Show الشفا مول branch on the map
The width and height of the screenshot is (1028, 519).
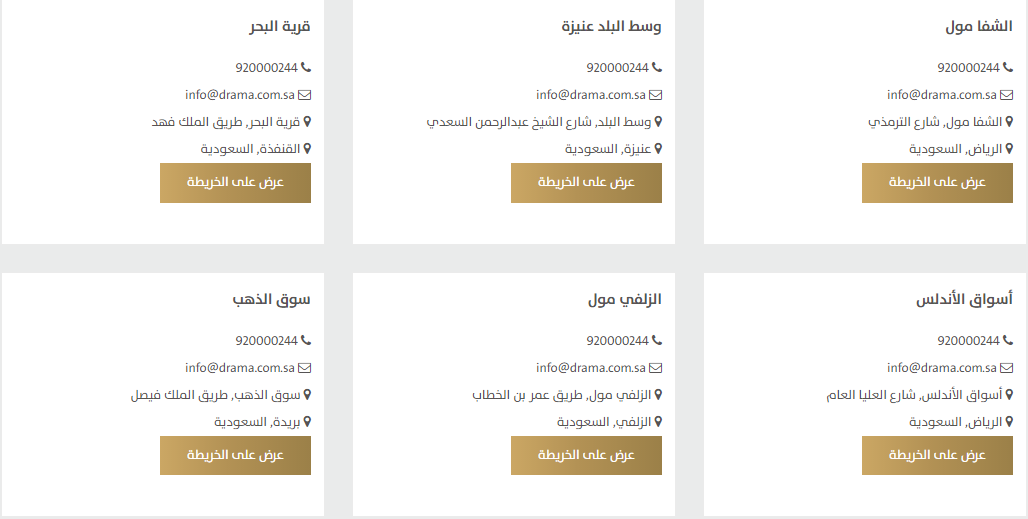click(x=937, y=183)
